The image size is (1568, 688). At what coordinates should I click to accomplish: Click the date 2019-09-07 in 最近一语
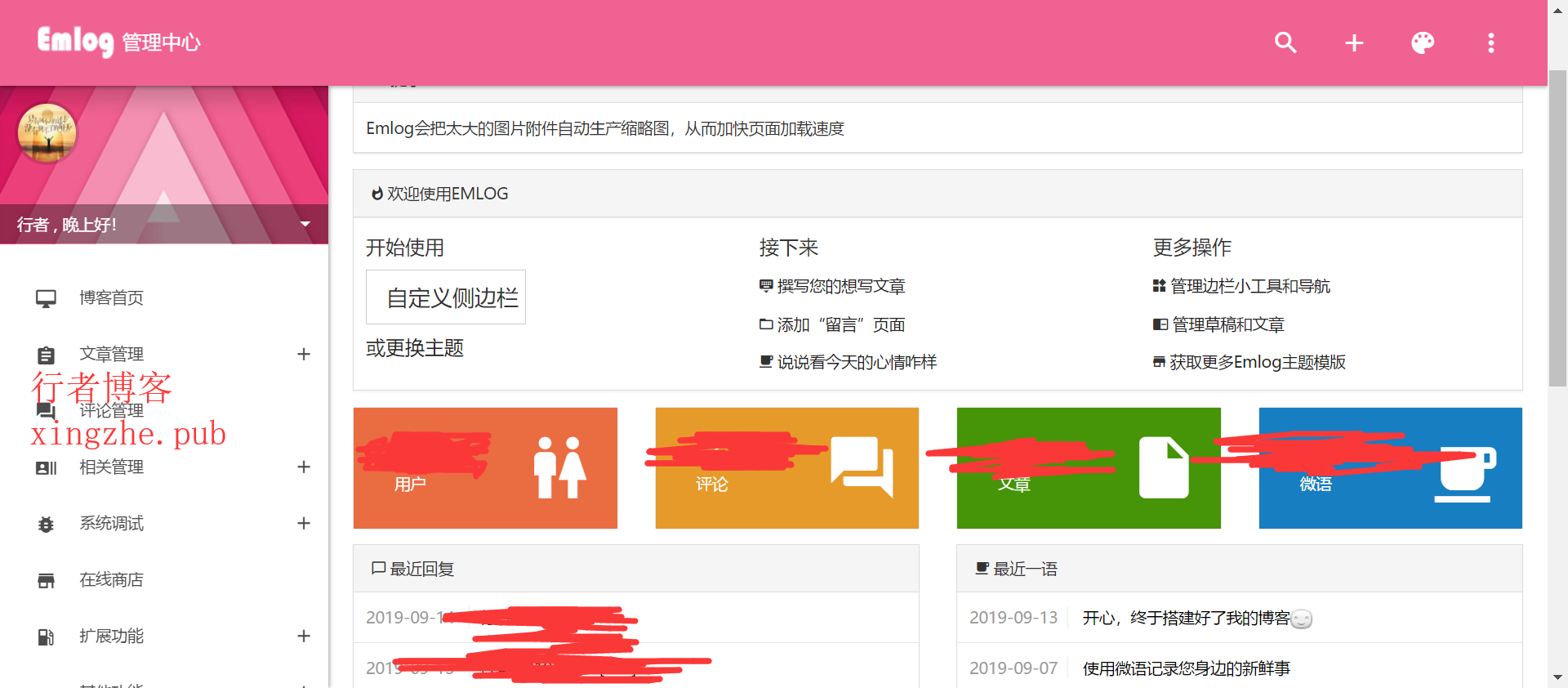point(1013,668)
